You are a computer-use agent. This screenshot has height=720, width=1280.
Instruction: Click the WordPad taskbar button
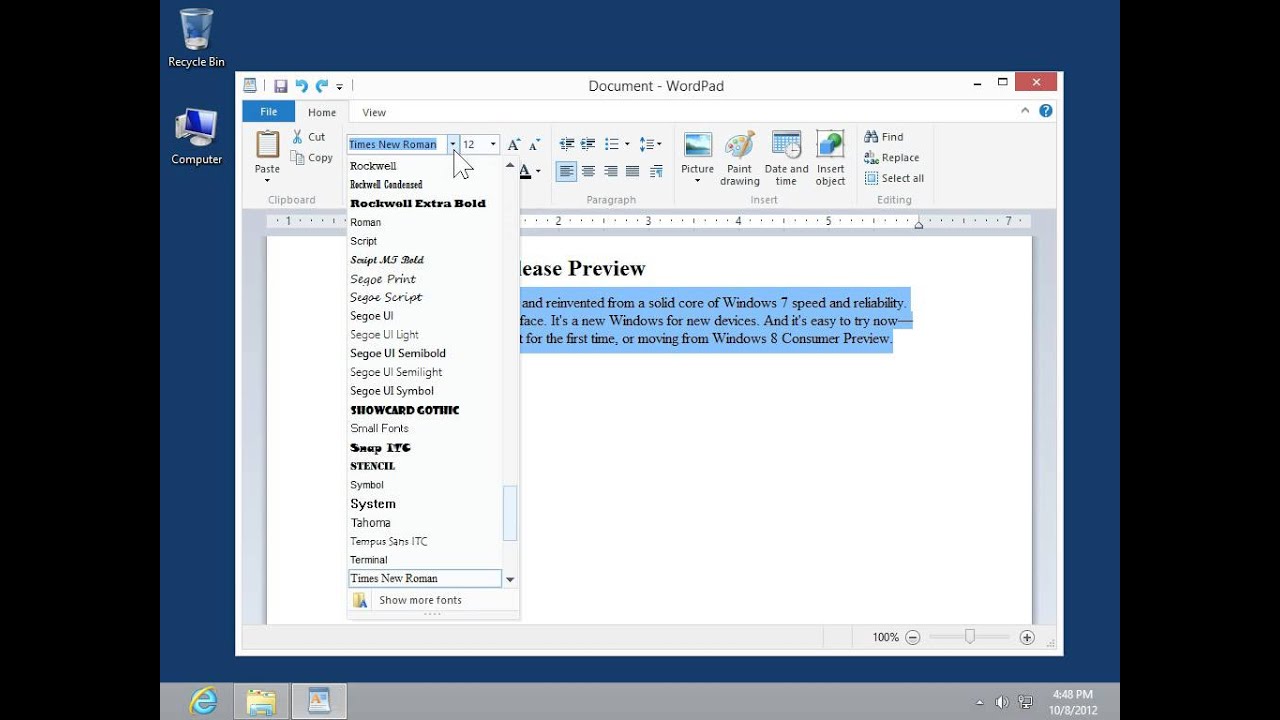[x=318, y=701]
